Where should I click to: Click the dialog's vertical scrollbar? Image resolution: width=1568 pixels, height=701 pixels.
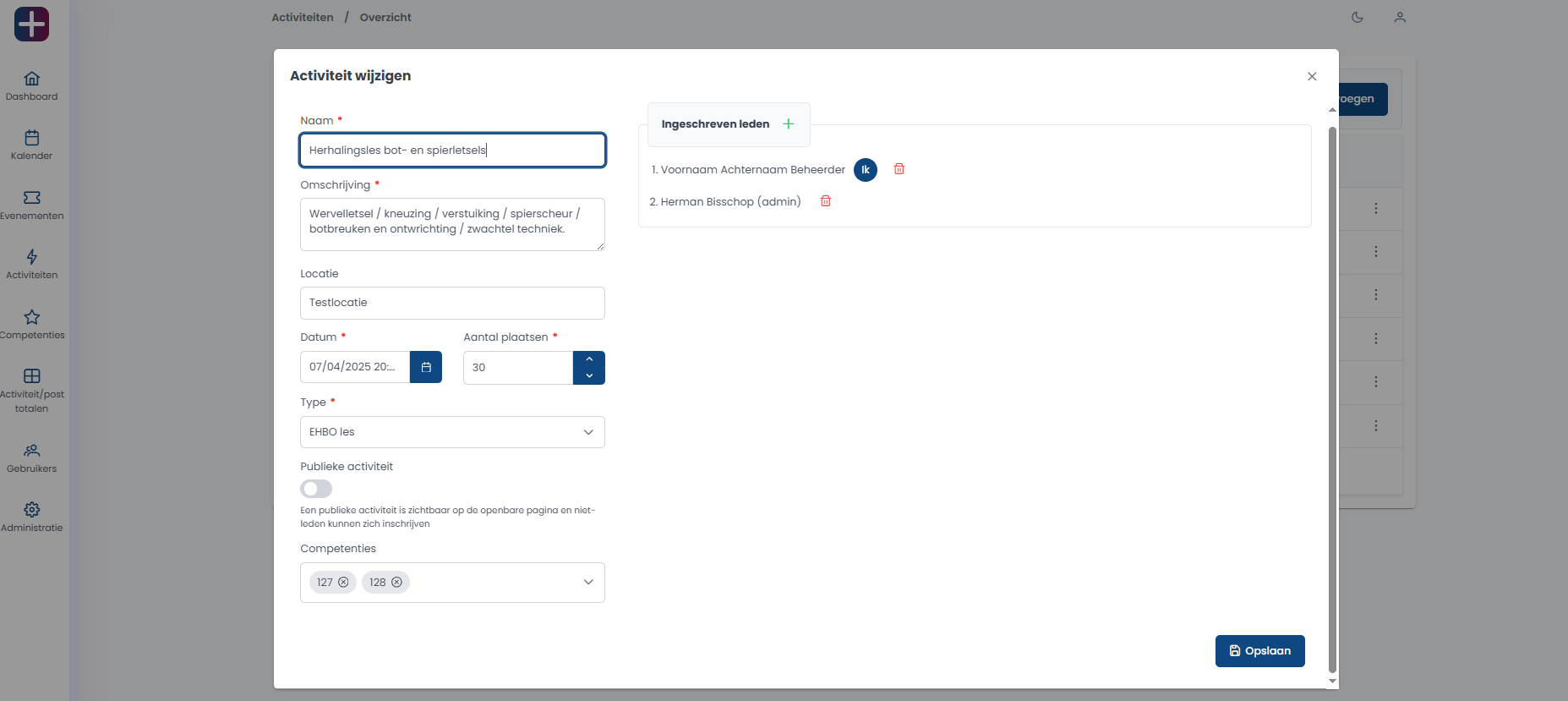pyautogui.click(x=1332, y=397)
